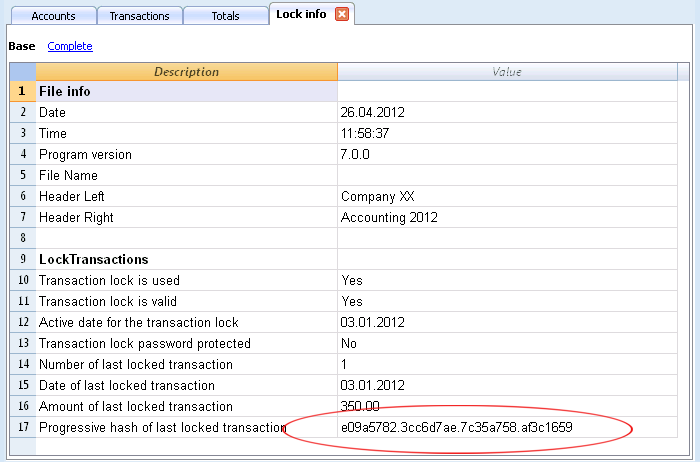Click the Transaction lock is valid row
Viewport: 700px width, 462px height.
coord(343,301)
